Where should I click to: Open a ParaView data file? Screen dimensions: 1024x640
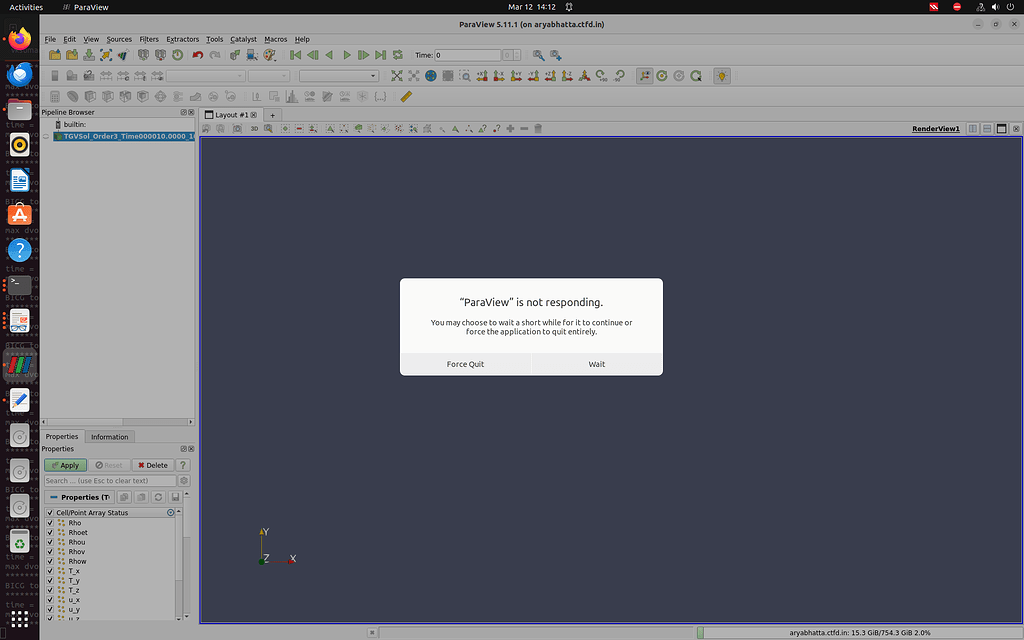(55, 55)
